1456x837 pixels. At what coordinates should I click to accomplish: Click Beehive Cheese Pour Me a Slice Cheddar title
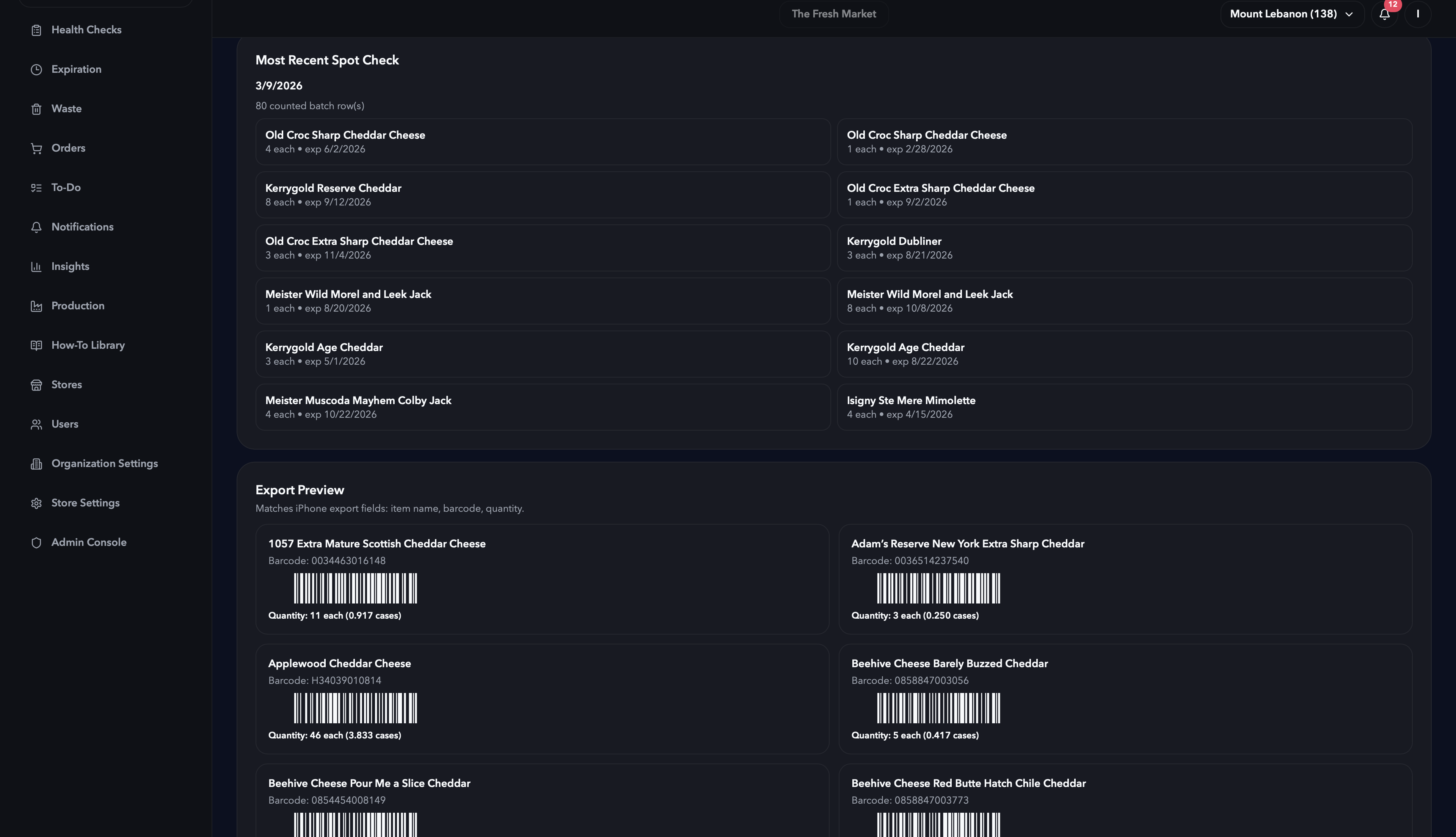point(369,784)
